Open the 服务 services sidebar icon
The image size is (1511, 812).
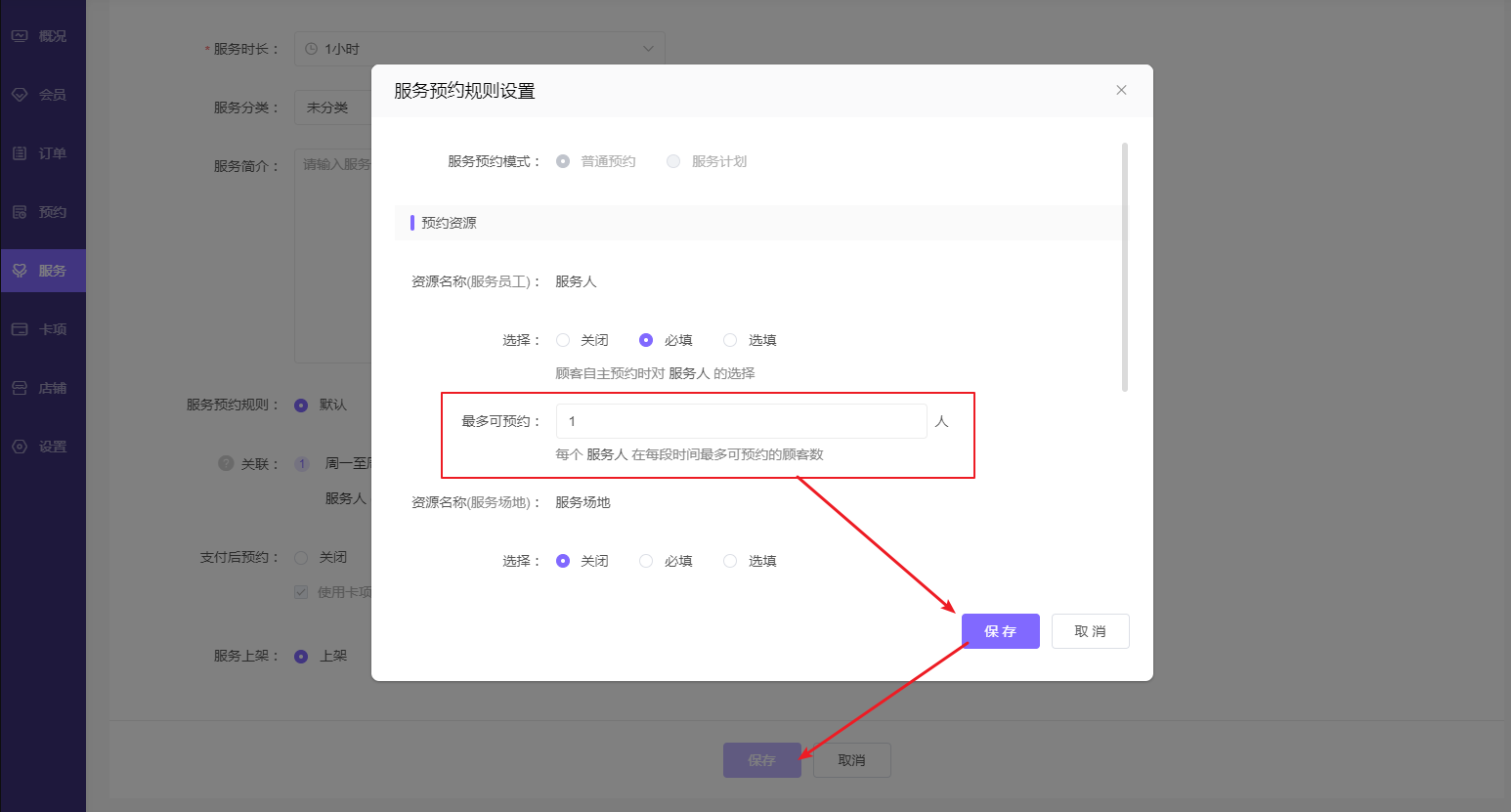(x=20, y=271)
